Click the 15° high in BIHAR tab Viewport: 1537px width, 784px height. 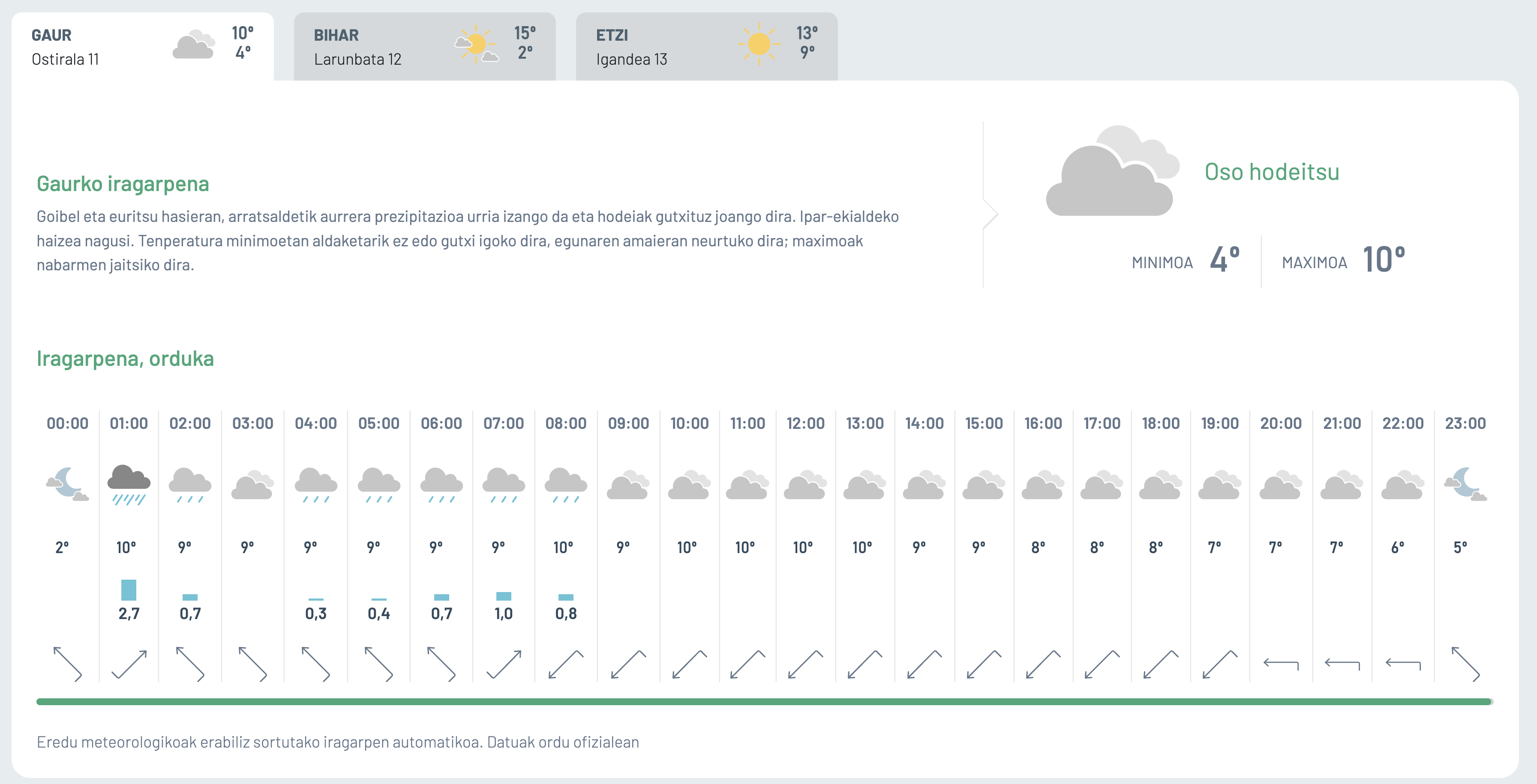(525, 33)
